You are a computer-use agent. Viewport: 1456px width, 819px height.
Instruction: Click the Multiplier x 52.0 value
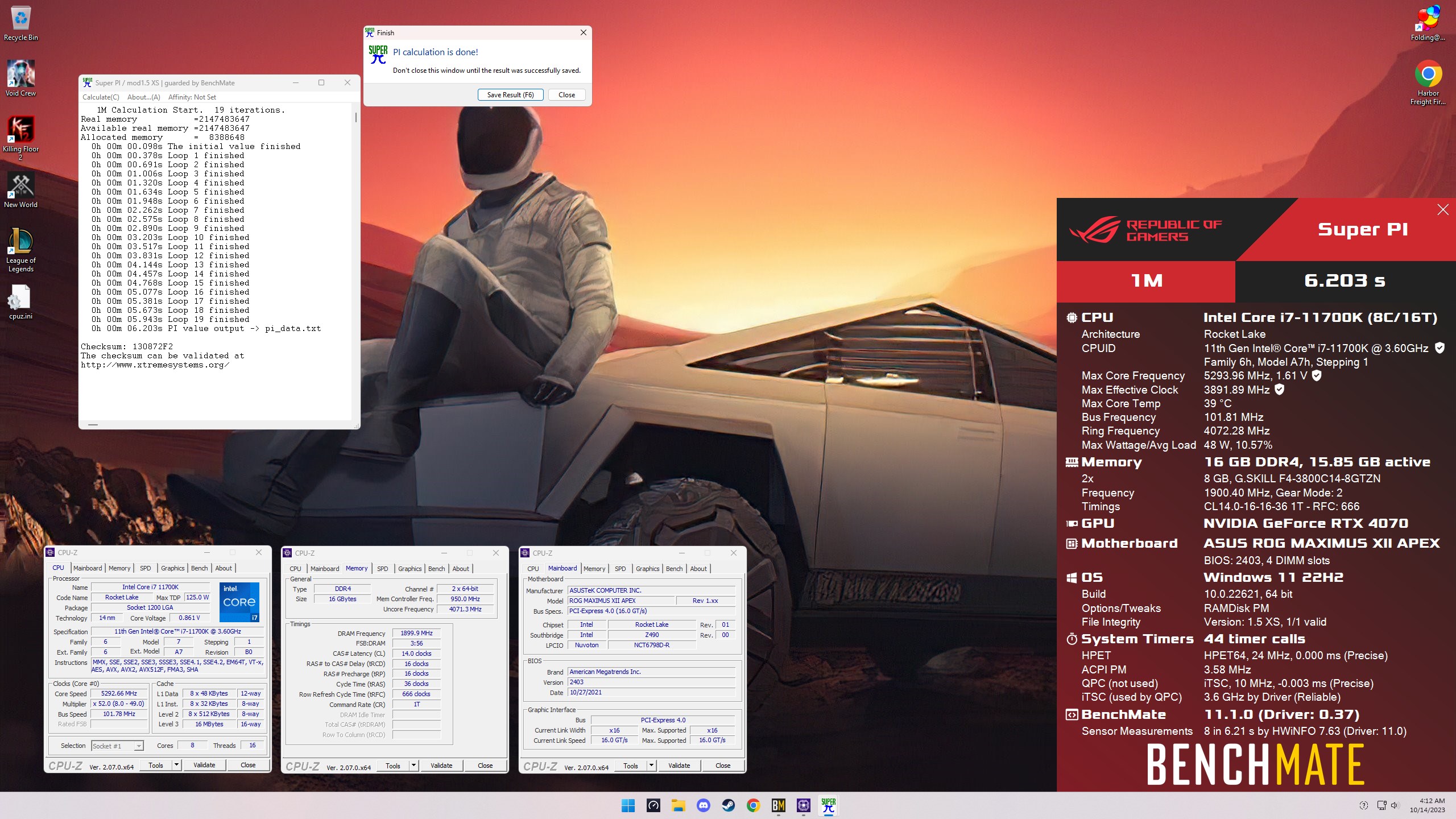[x=119, y=704]
